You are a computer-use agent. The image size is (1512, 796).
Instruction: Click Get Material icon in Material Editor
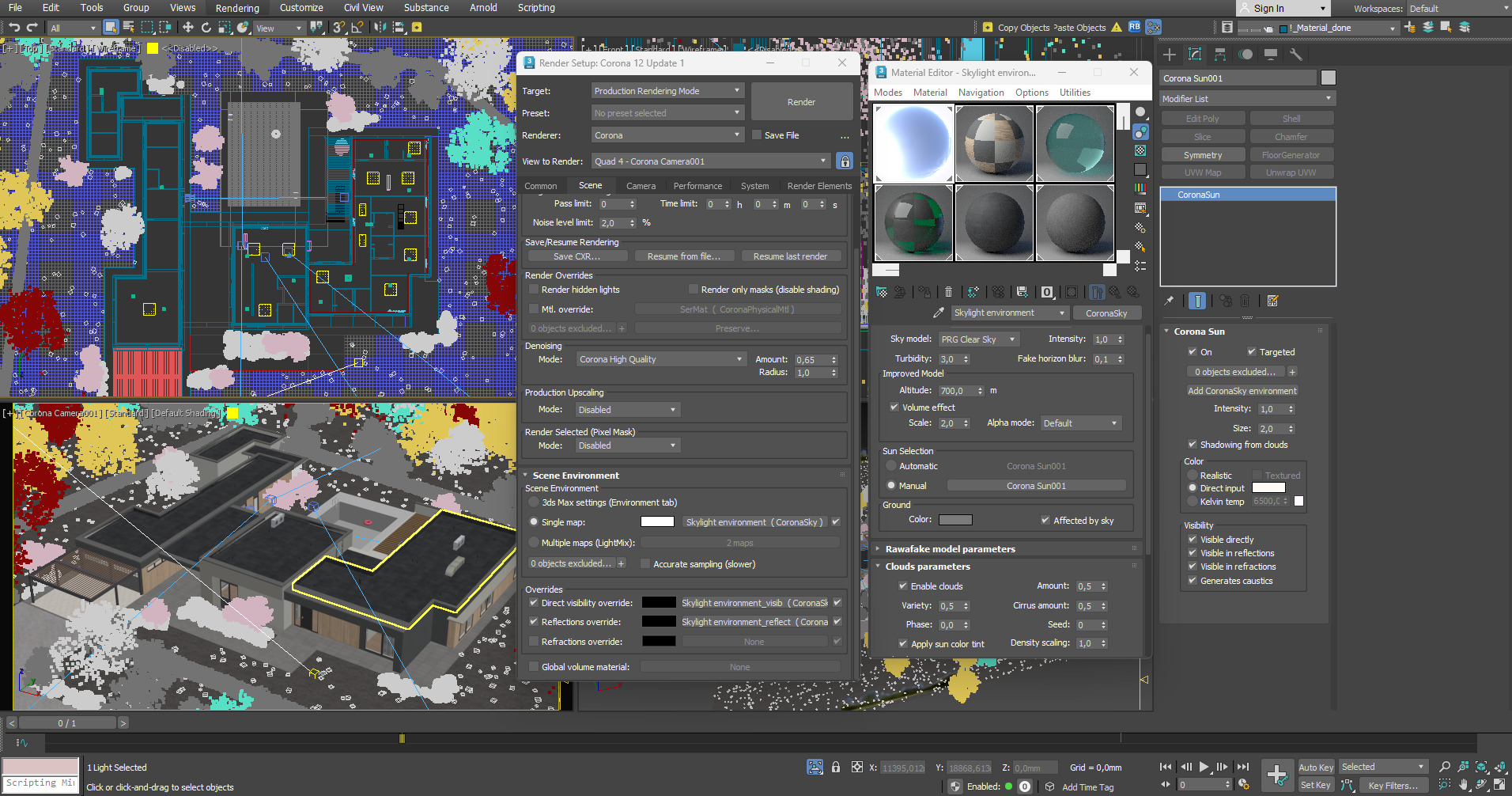[882, 292]
